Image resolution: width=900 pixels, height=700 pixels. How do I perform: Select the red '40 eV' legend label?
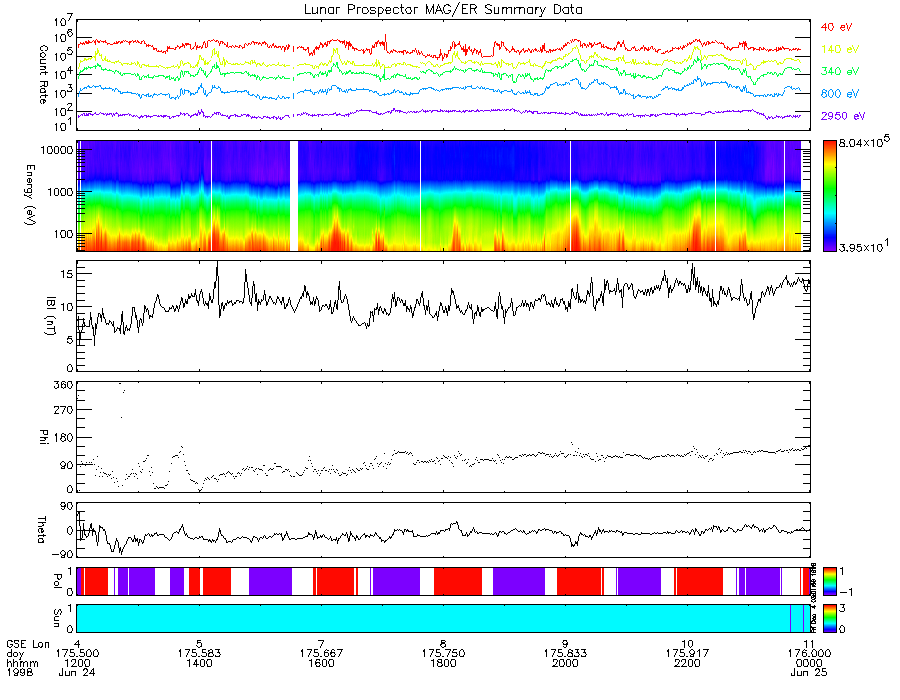click(836, 27)
